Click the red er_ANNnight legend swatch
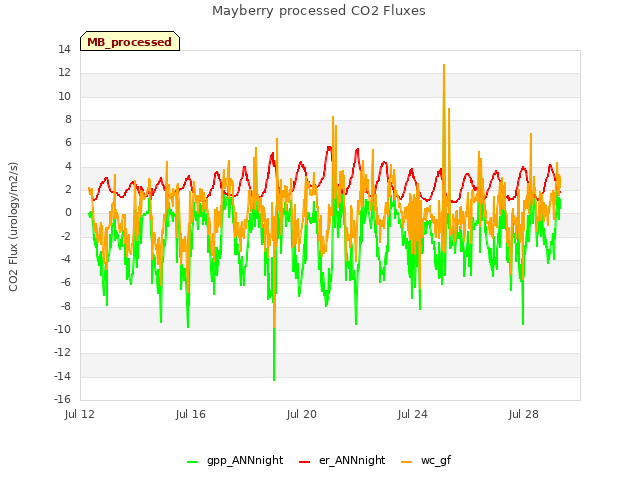This screenshot has width=640, height=480. (304, 462)
